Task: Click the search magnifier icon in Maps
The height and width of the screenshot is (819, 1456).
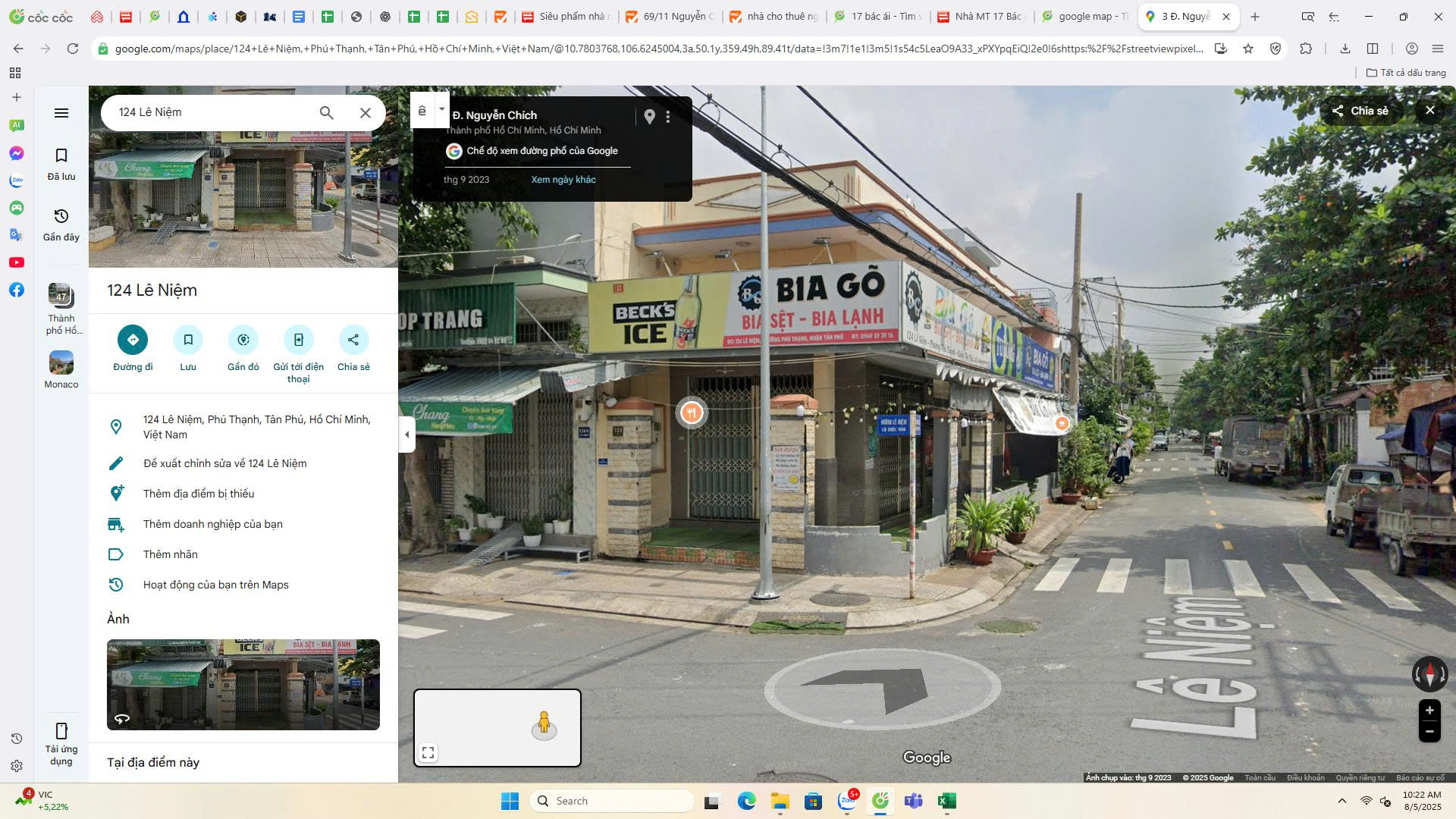Action: click(326, 112)
